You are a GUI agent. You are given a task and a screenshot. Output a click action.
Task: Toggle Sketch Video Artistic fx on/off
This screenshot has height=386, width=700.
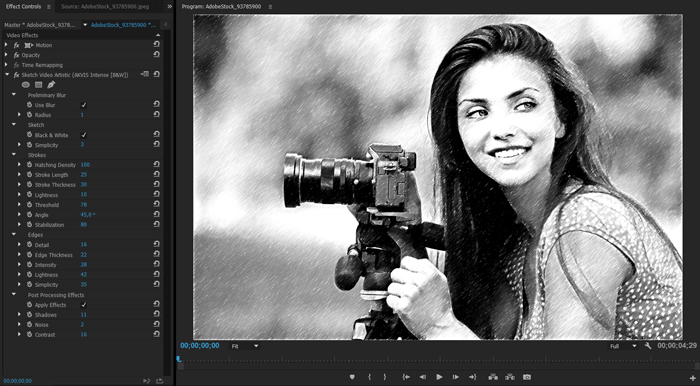point(17,75)
